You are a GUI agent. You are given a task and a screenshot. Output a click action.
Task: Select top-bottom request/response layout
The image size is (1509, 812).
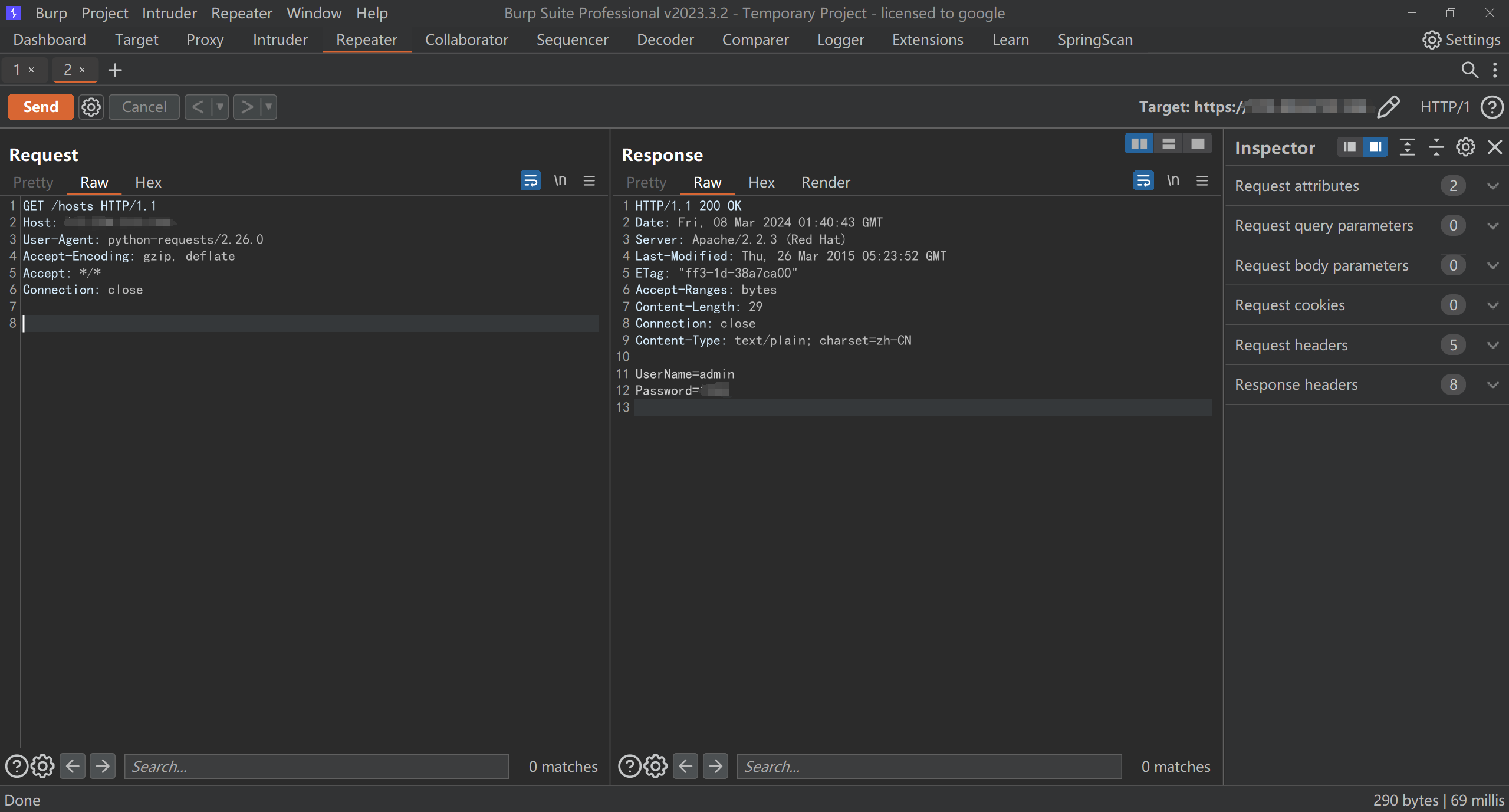(1168, 143)
